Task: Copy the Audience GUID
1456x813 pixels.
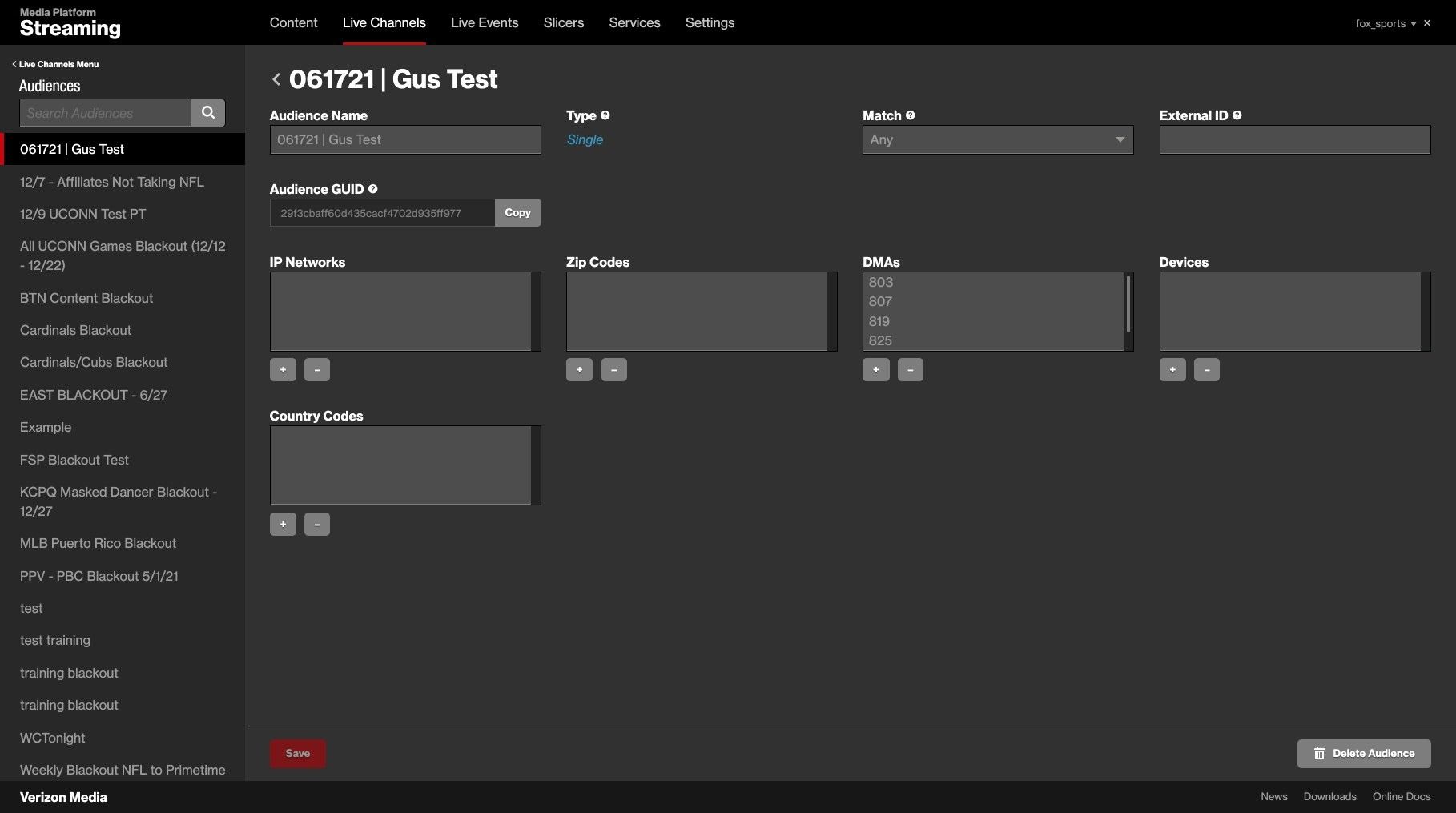Action: (518, 213)
